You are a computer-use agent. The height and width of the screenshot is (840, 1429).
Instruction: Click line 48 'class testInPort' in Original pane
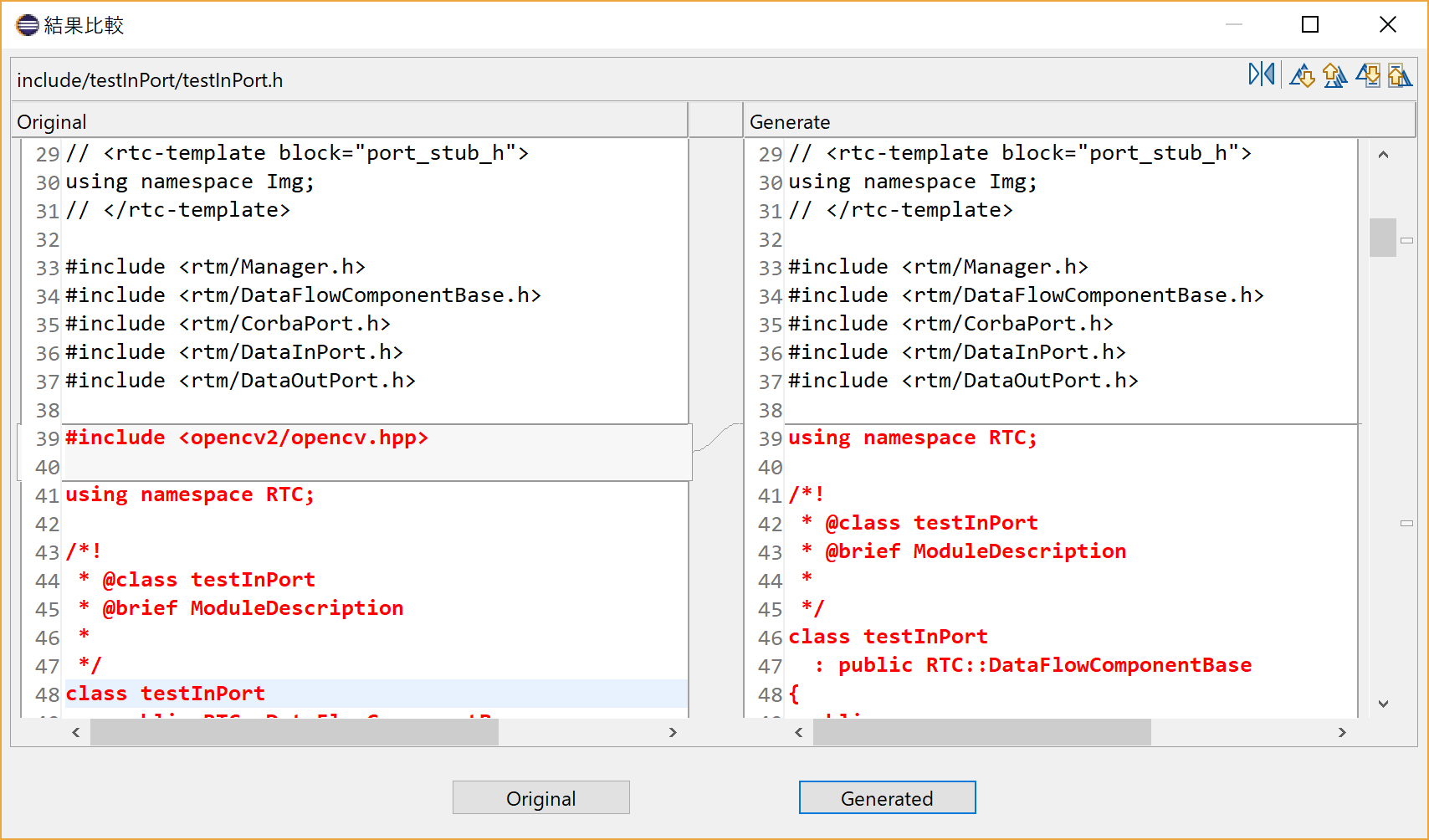tap(166, 693)
